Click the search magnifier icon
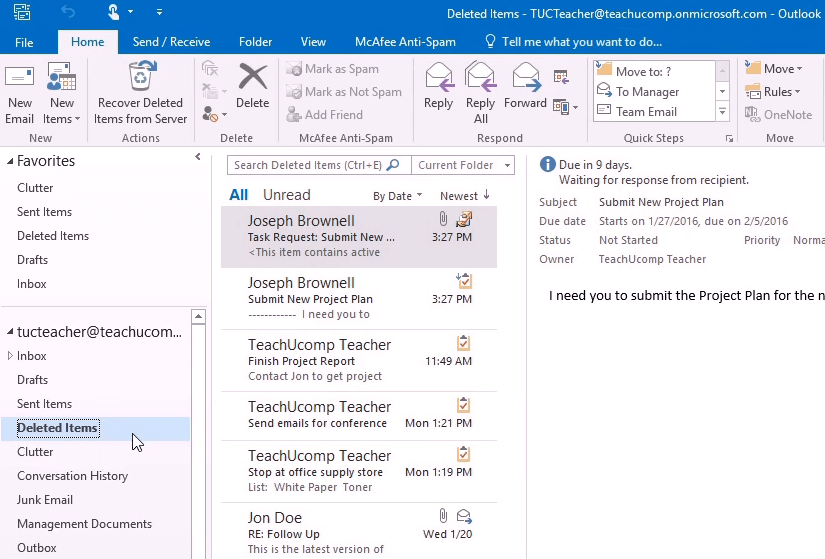Image resolution: width=825 pixels, height=559 pixels. [x=393, y=165]
